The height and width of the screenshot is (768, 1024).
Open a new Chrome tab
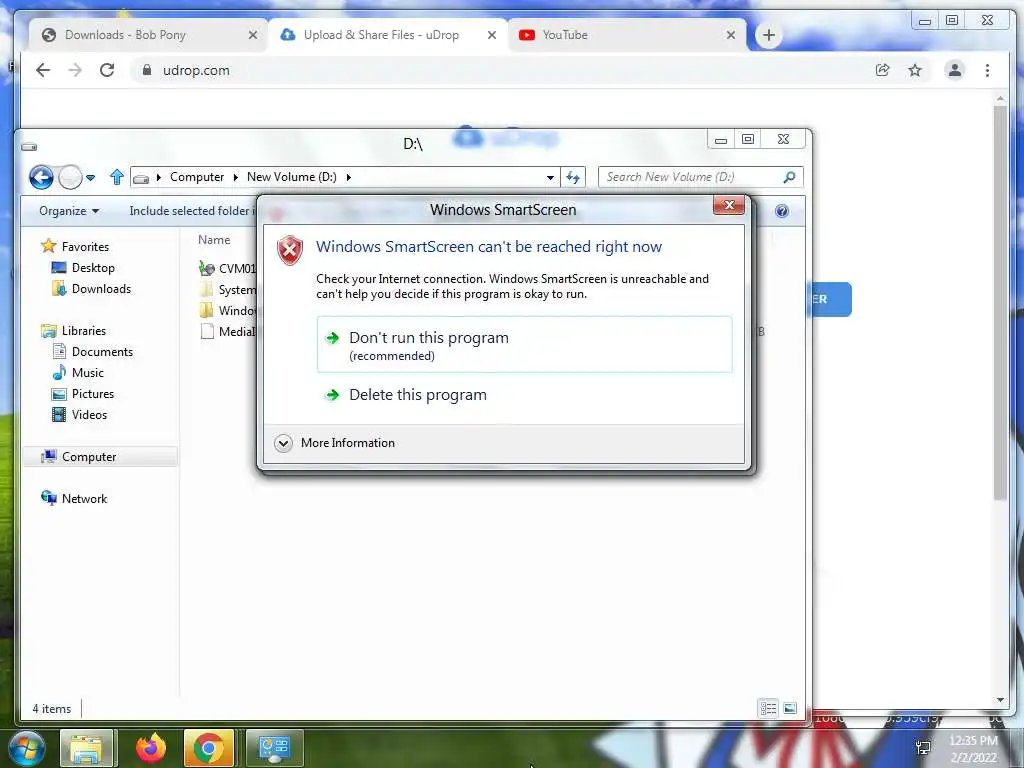tap(769, 35)
